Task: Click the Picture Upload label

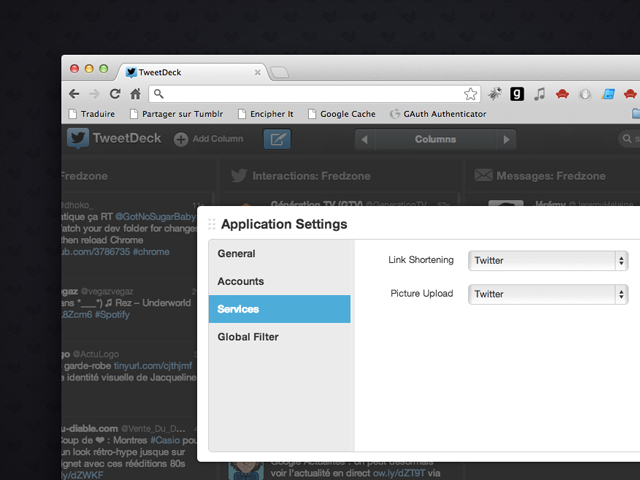Action: point(422,293)
